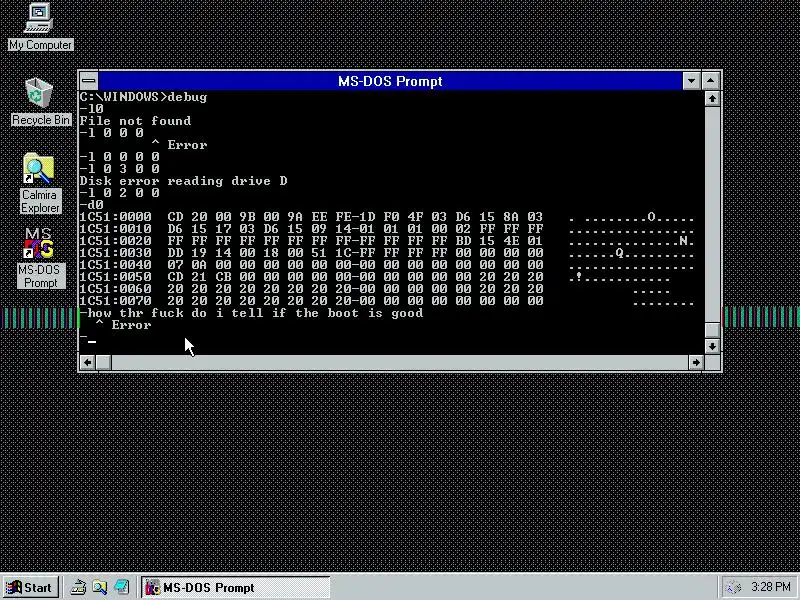
Task: Click the horizontal scrollbar left arrow
Action: (88, 362)
